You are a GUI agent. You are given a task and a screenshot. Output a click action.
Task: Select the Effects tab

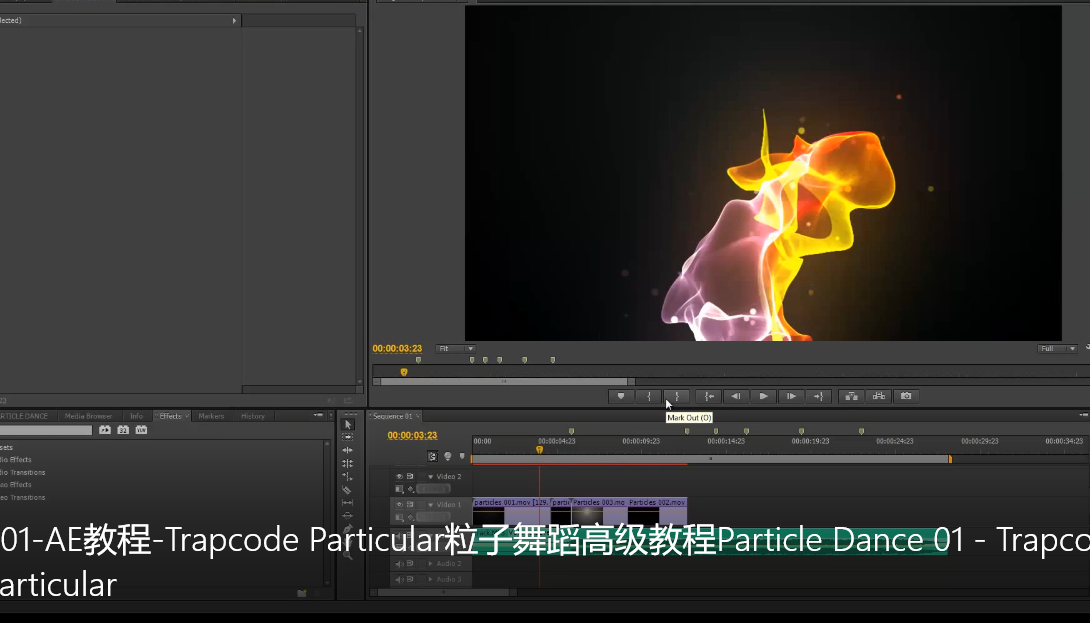tap(170, 416)
